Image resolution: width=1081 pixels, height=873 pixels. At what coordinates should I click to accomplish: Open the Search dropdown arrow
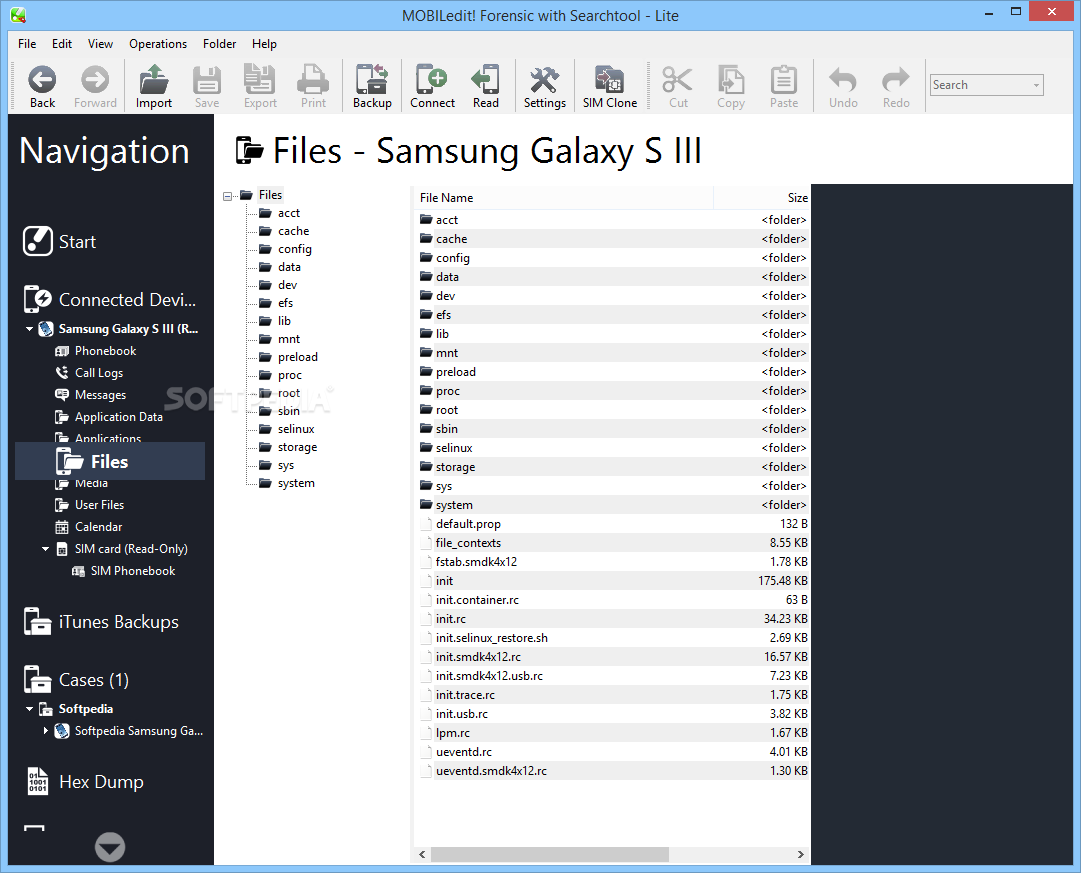pyautogui.click(x=1035, y=86)
